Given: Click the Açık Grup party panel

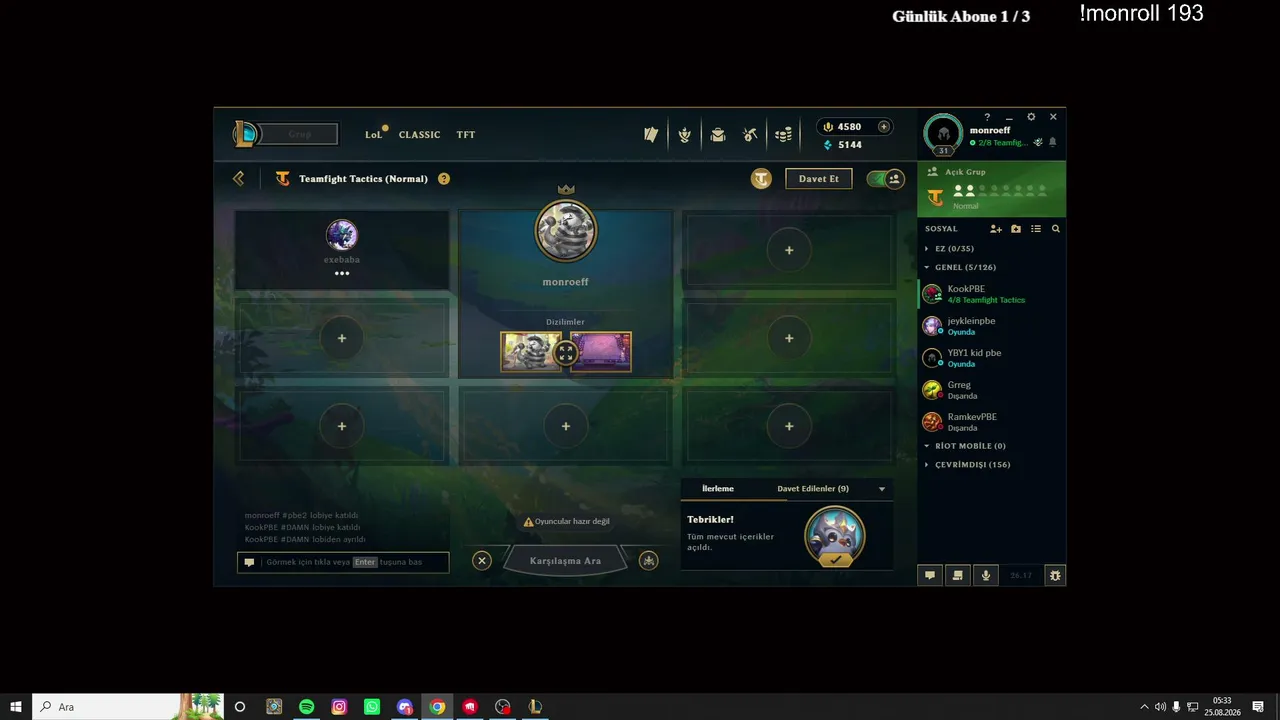Looking at the screenshot, I should pos(992,189).
